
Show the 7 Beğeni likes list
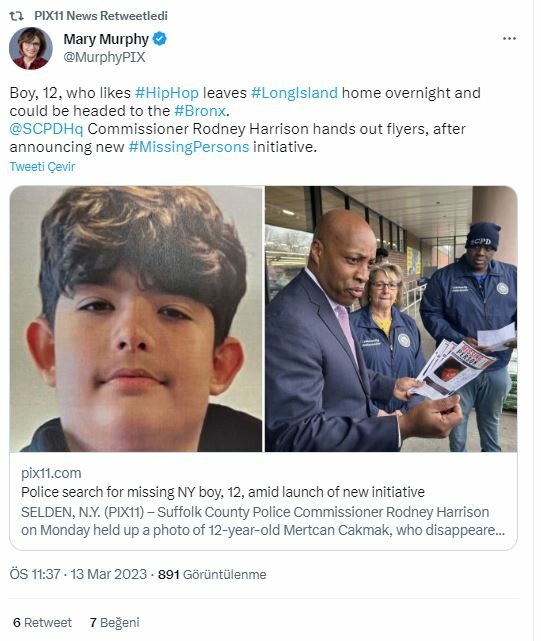[114, 623]
